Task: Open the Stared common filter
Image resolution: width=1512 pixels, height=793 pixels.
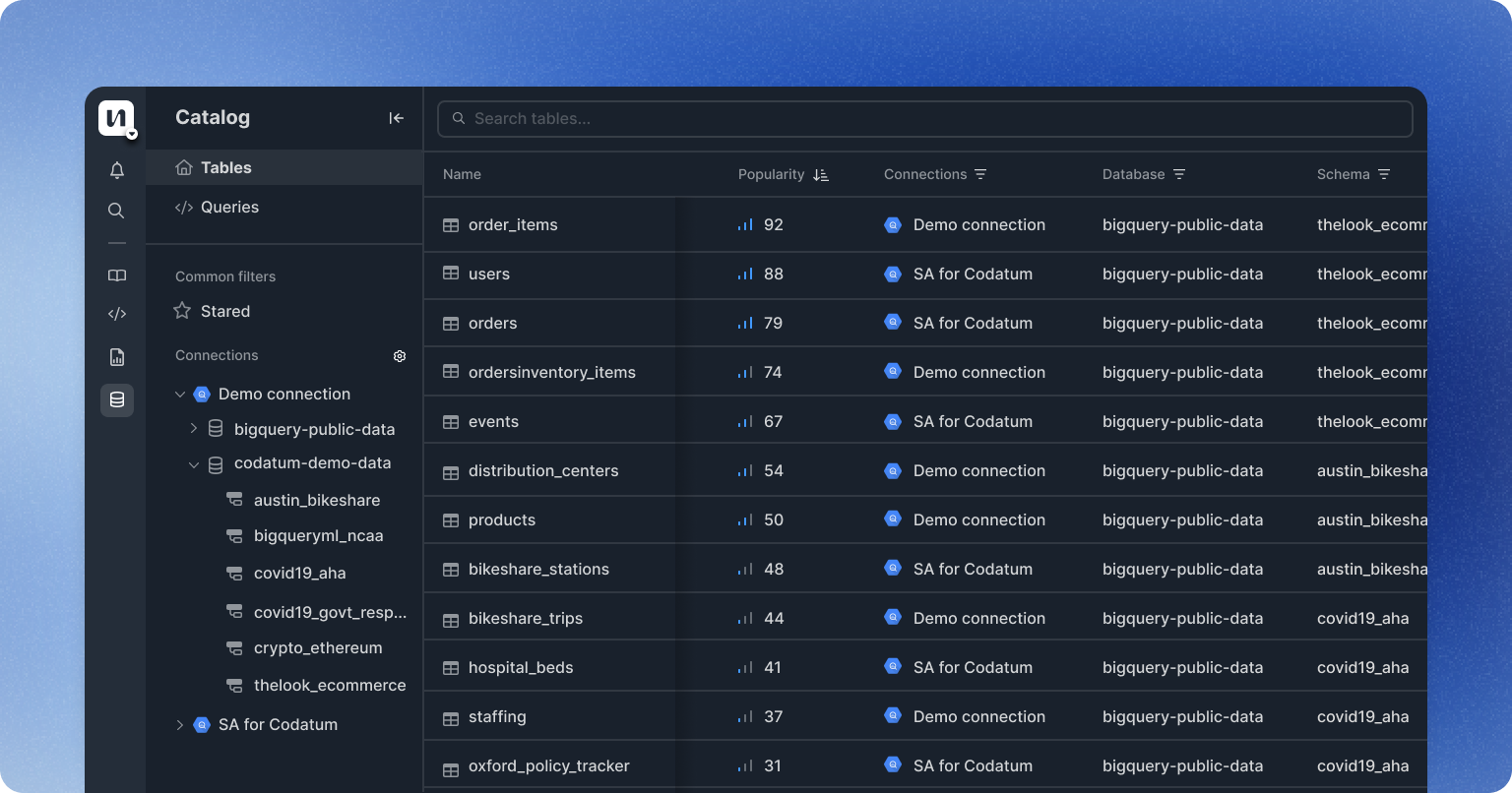Action: (224, 312)
